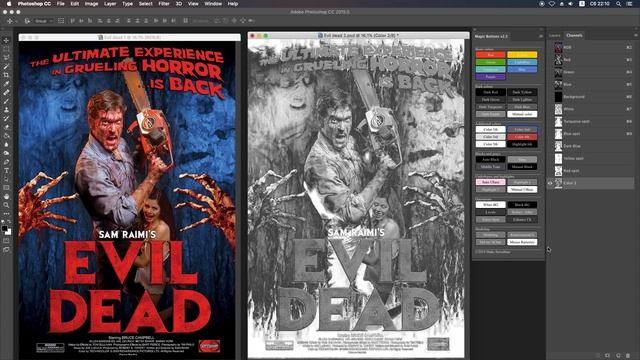Viewport: 640px width, 360px height.
Task: Click the Yellow button in Magic Buttons
Action: (x=522, y=55)
